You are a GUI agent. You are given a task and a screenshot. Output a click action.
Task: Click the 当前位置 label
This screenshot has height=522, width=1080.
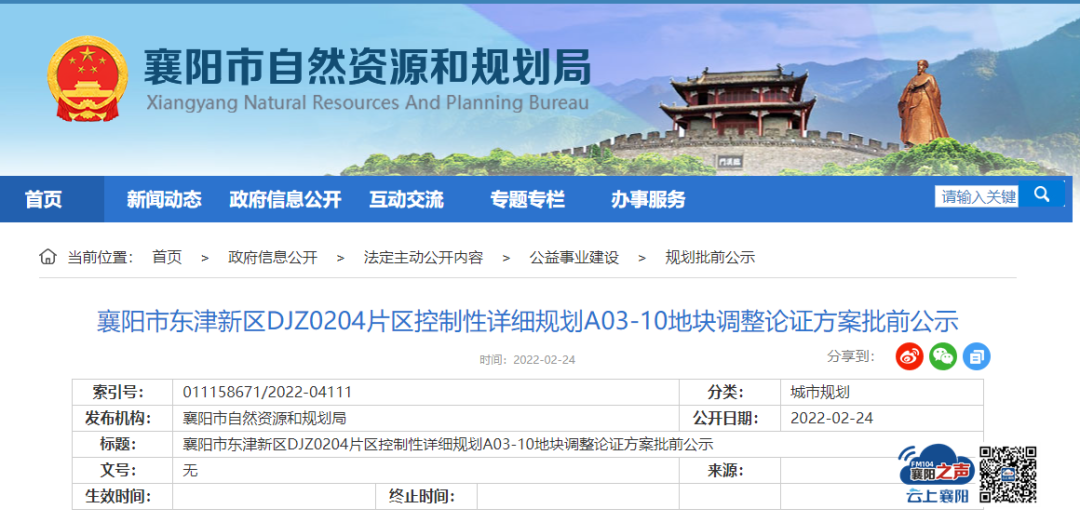point(100,258)
